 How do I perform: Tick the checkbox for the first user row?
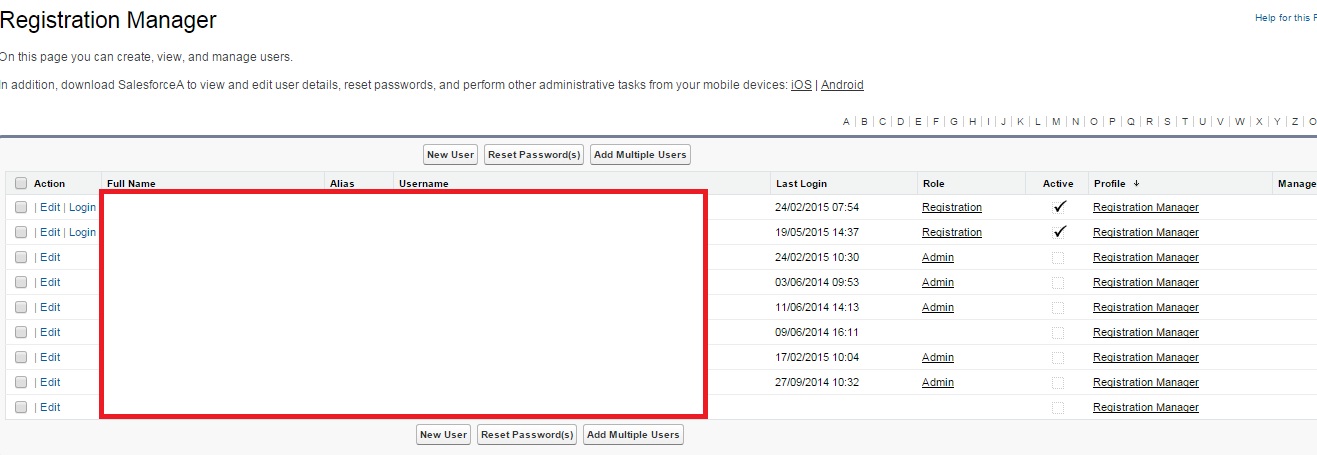coord(21,207)
